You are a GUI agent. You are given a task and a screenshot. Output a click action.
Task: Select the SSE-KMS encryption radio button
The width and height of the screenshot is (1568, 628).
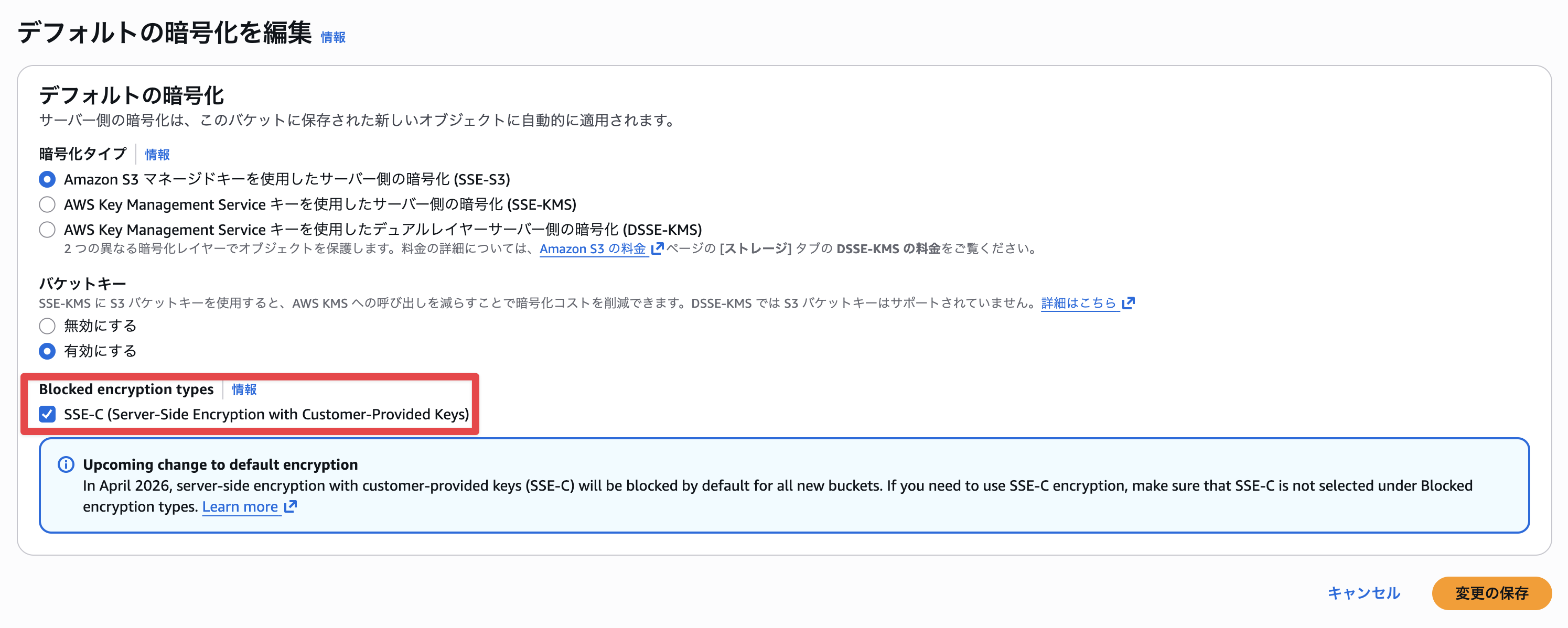[47, 204]
